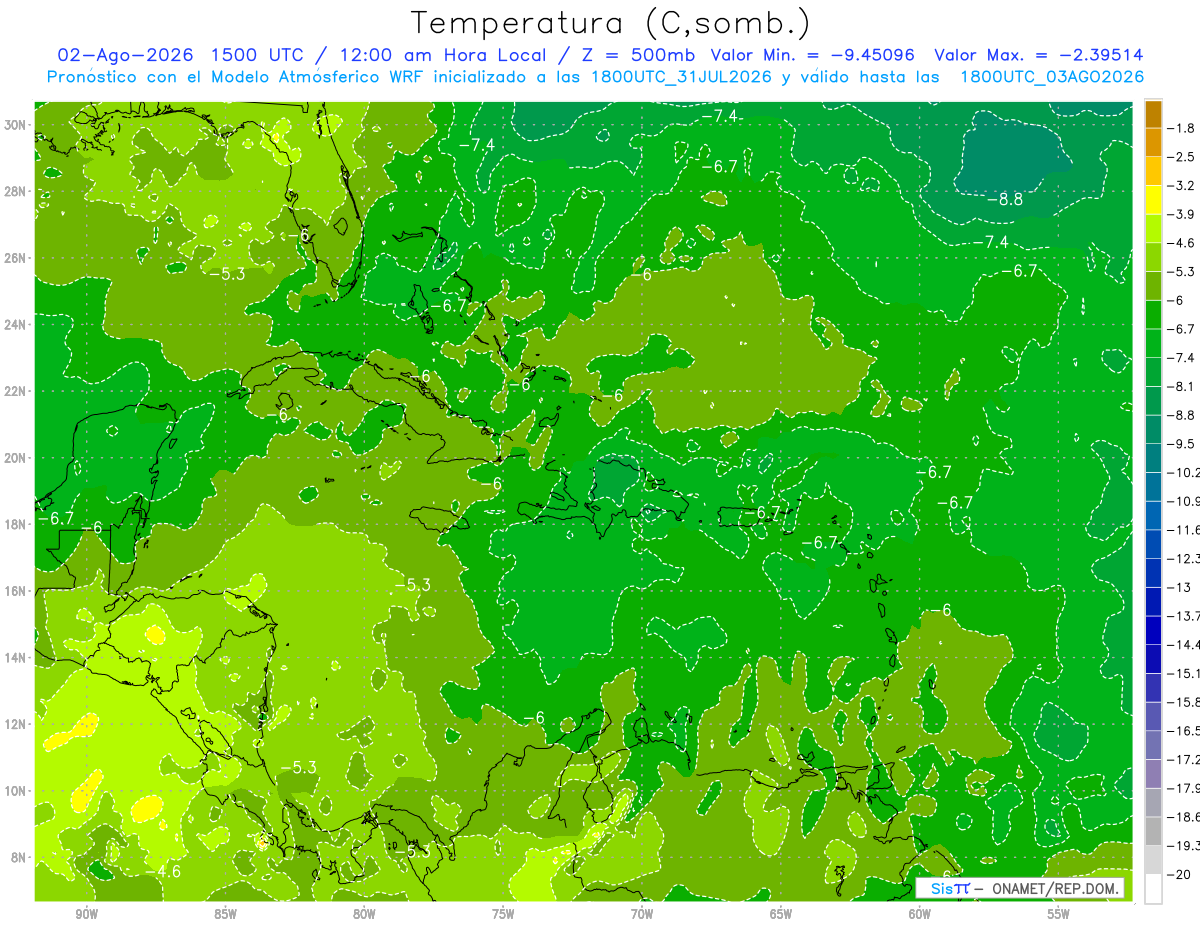Click the 55W longitude axis label
Viewport: 1200px width, 927px height.
[x=1059, y=914]
